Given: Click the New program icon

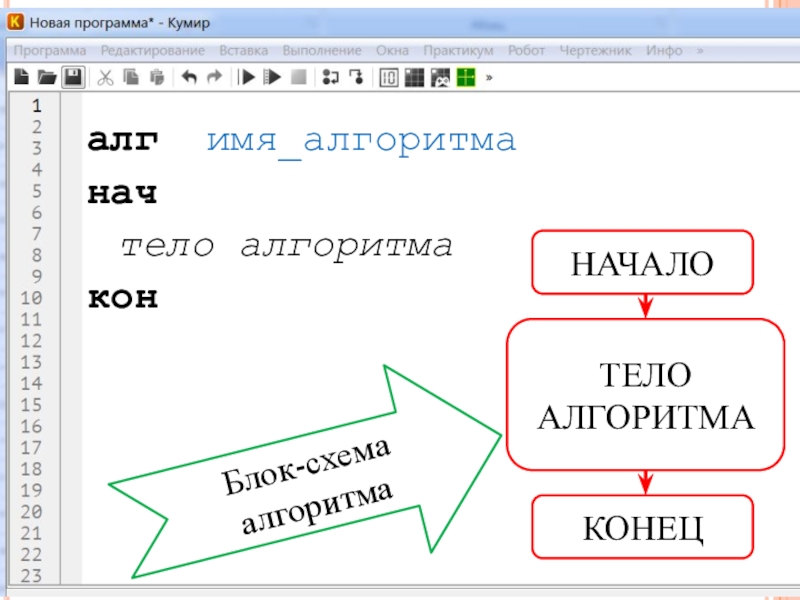Looking at the screenshot, I should click(x=21, y=77).
